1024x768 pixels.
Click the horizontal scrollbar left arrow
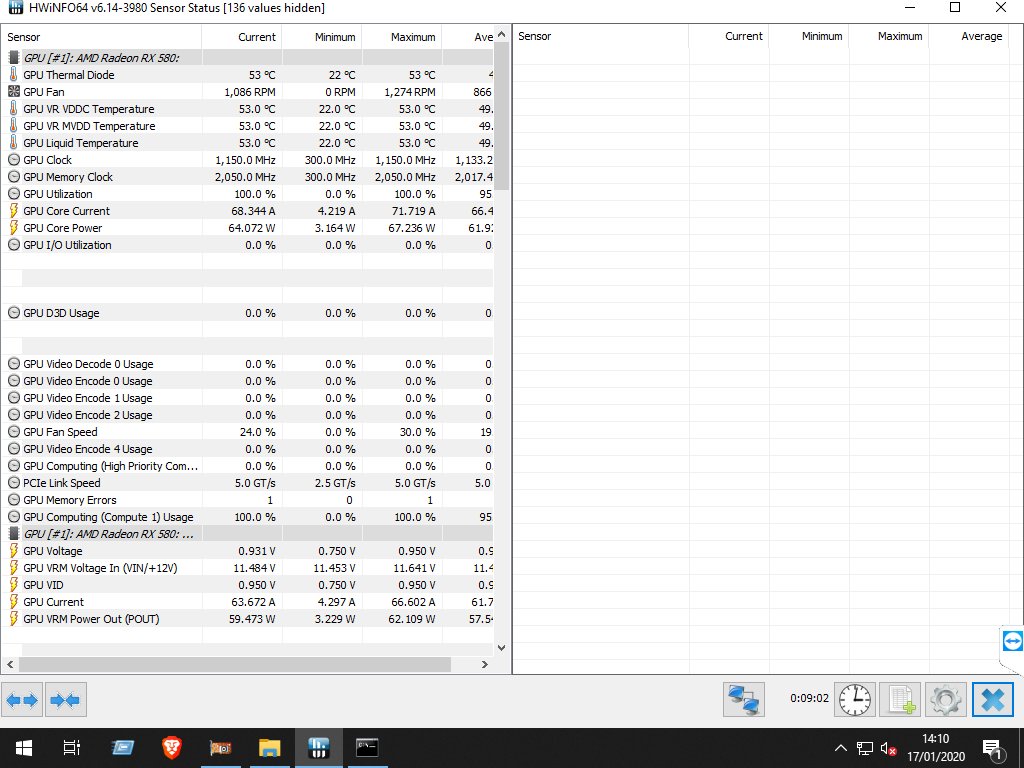click(x=10, y=665)
